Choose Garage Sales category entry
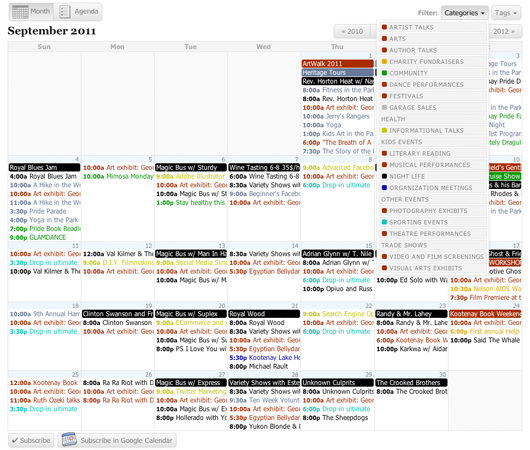Screen dimensions: 530x450 pyautogui.click(x=433, y=108)
